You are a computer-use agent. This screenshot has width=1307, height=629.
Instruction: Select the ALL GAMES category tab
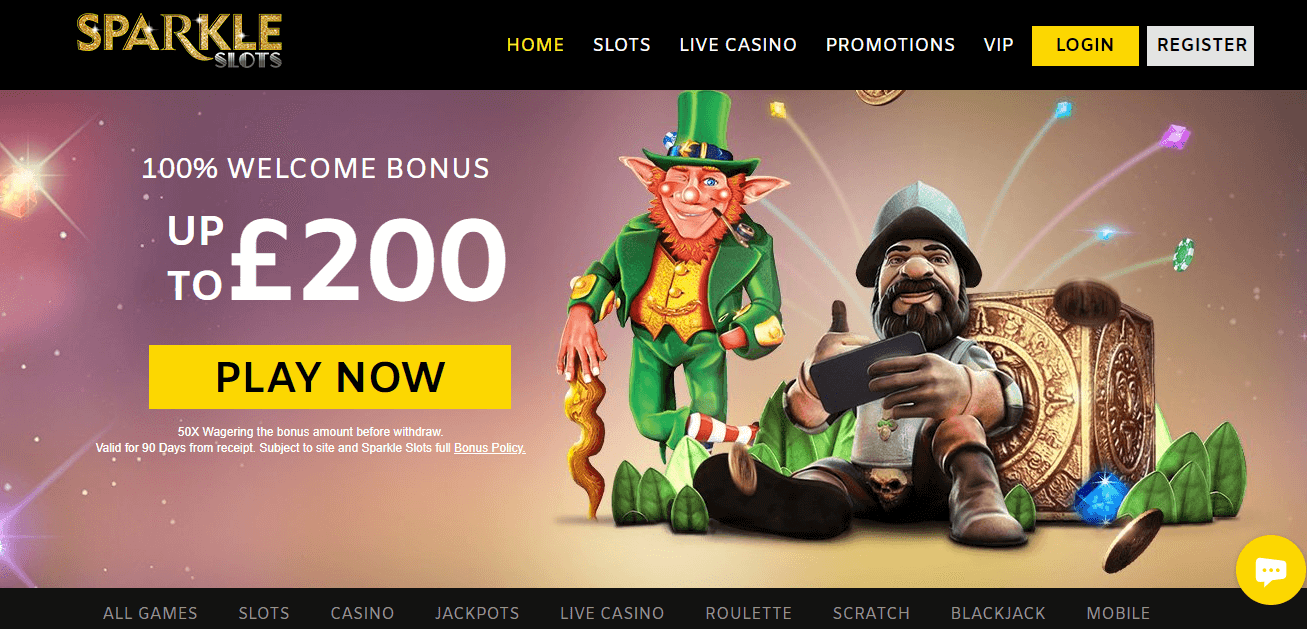click(150, 613)
